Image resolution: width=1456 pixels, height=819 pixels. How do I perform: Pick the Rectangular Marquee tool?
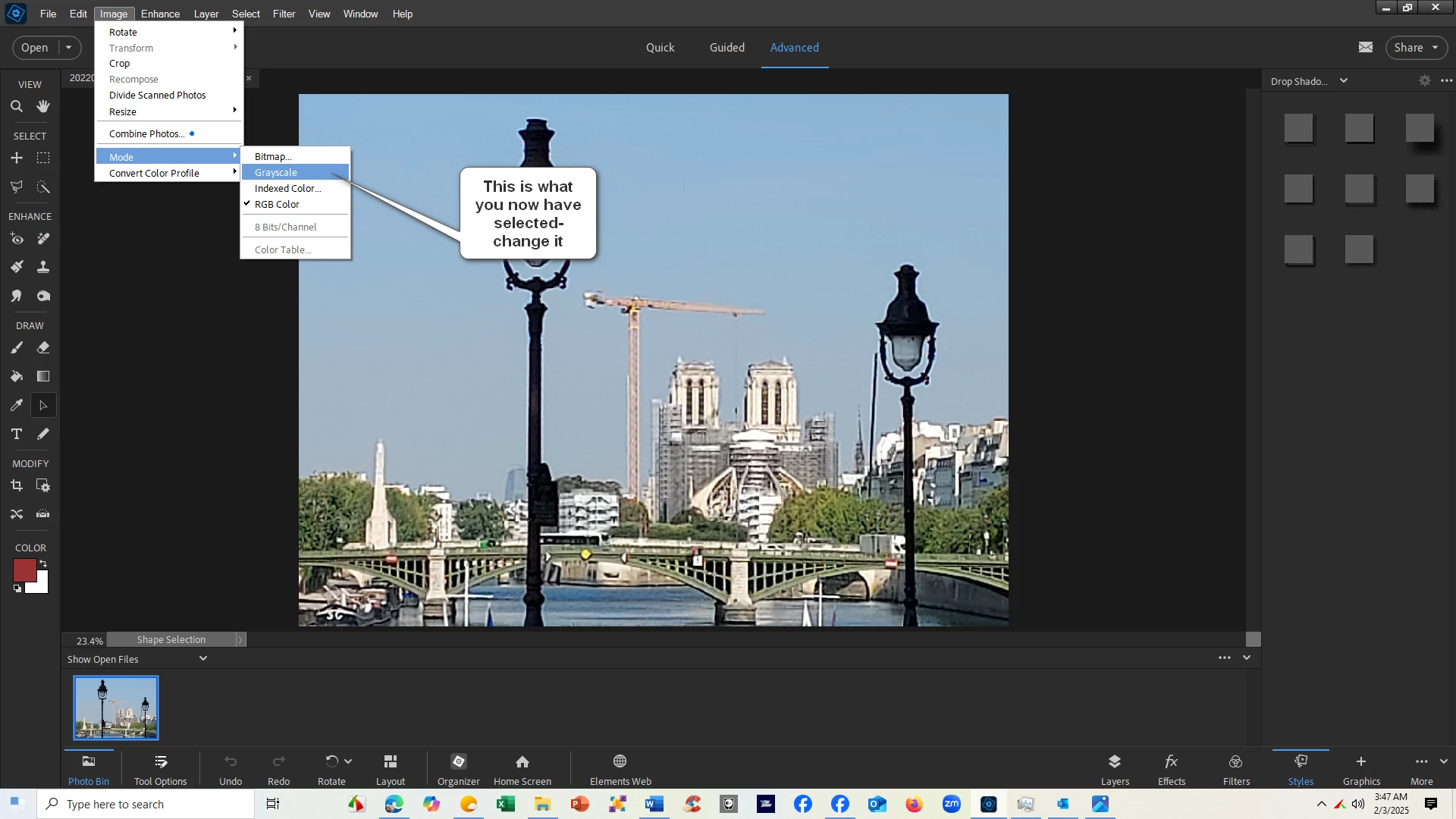tap(43, 158)
